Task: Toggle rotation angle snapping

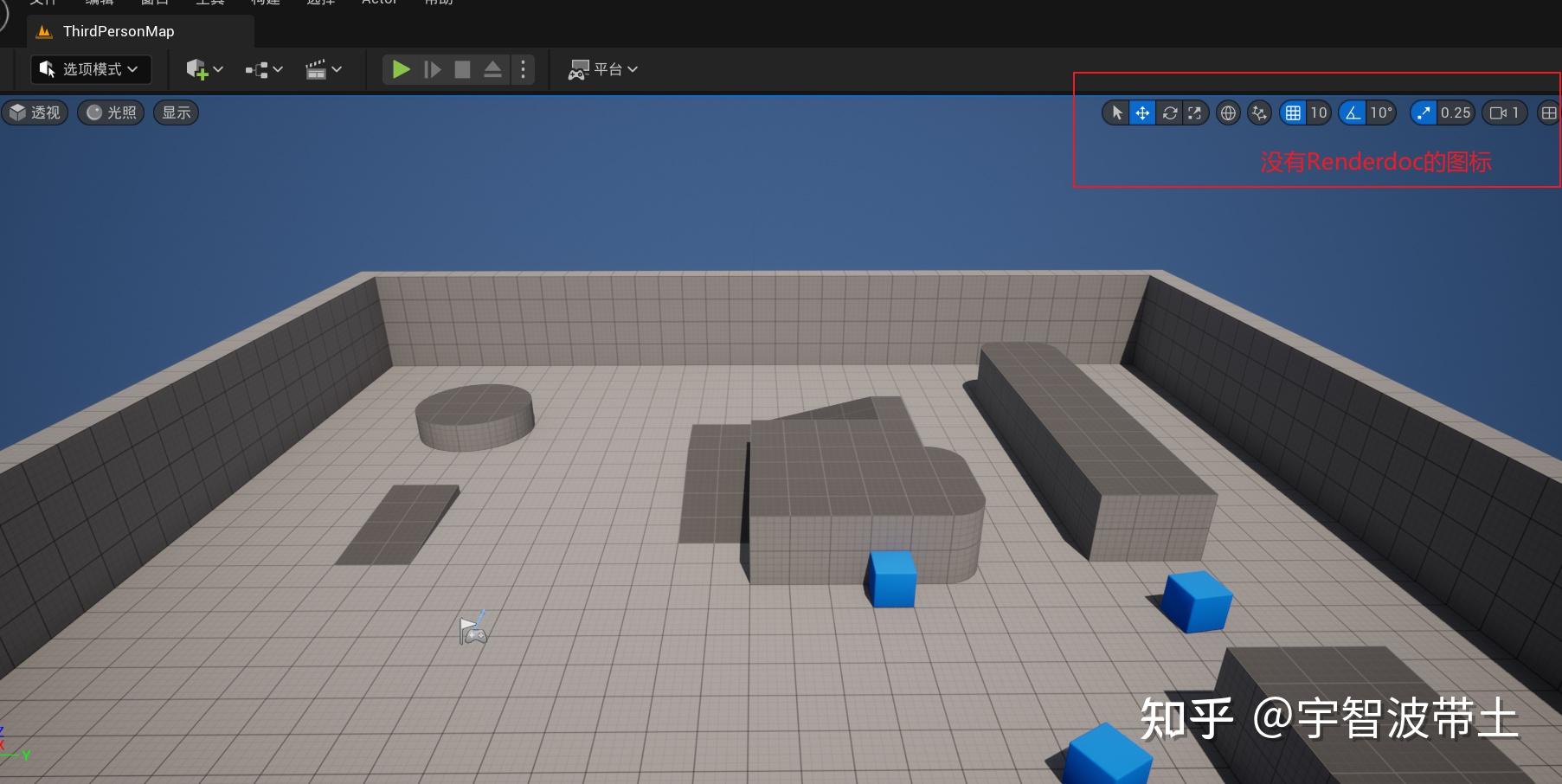Action: 1351,112
